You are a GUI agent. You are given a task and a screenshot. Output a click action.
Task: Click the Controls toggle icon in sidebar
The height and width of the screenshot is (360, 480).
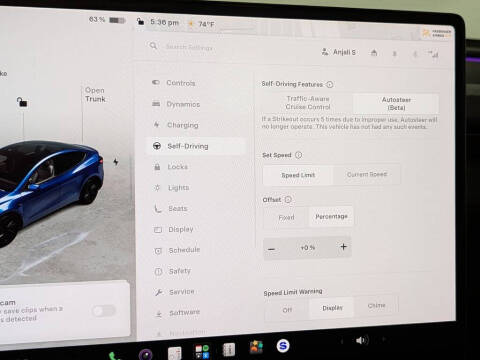(x=156, y=82)
